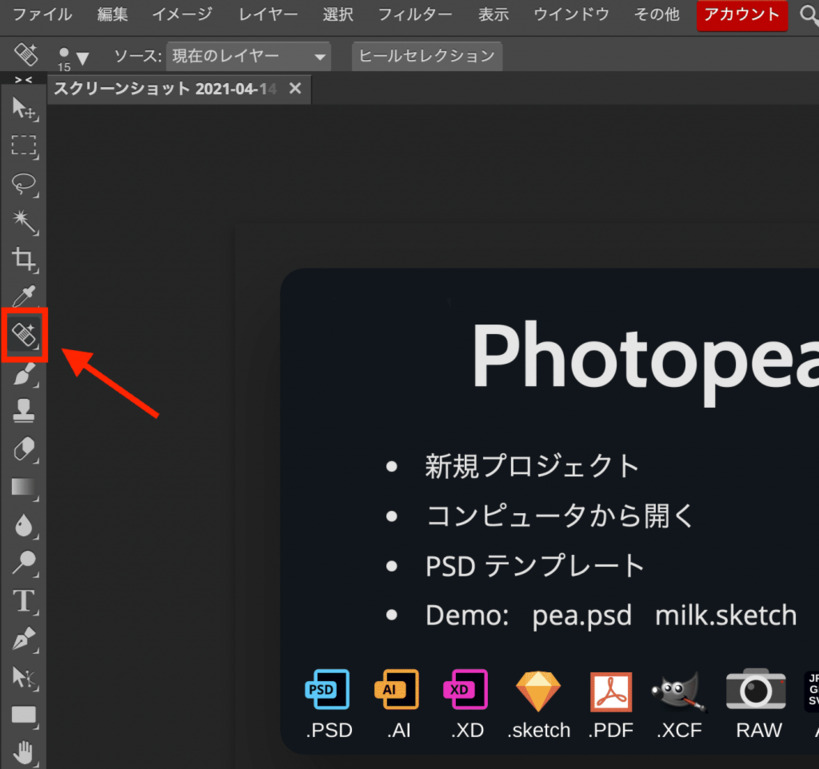Open the 表示 menu

(x=494, y=15)
